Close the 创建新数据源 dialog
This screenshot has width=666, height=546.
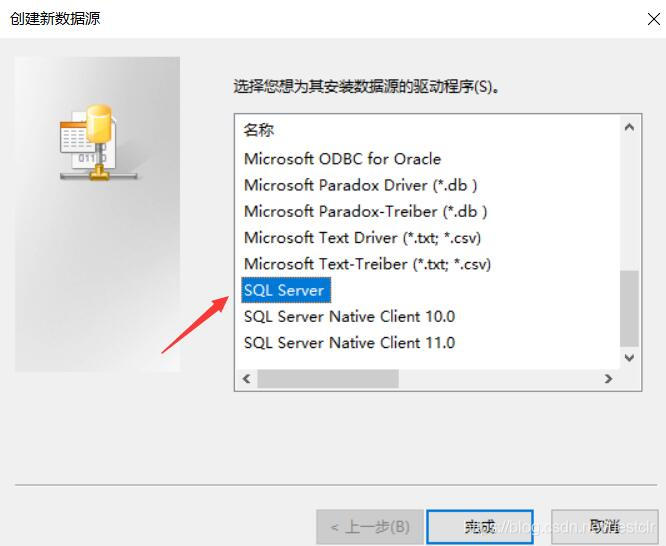[654, 19]
